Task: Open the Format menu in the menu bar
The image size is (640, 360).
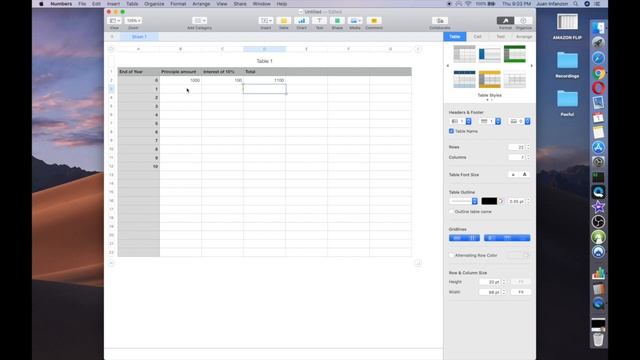Action: click(178, 4)
